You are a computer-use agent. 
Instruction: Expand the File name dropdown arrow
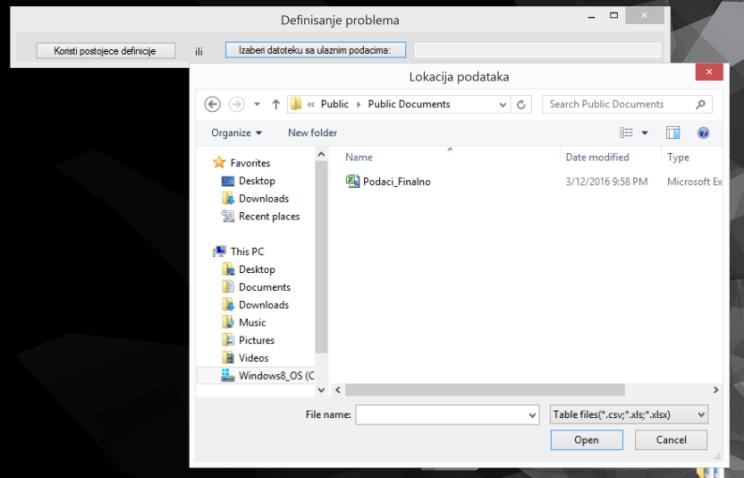532,415
